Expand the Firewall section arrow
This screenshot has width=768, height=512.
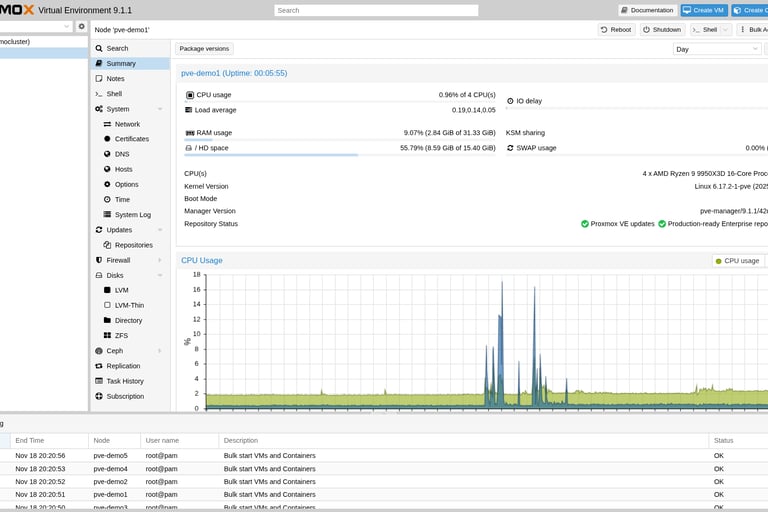[160, 260]
